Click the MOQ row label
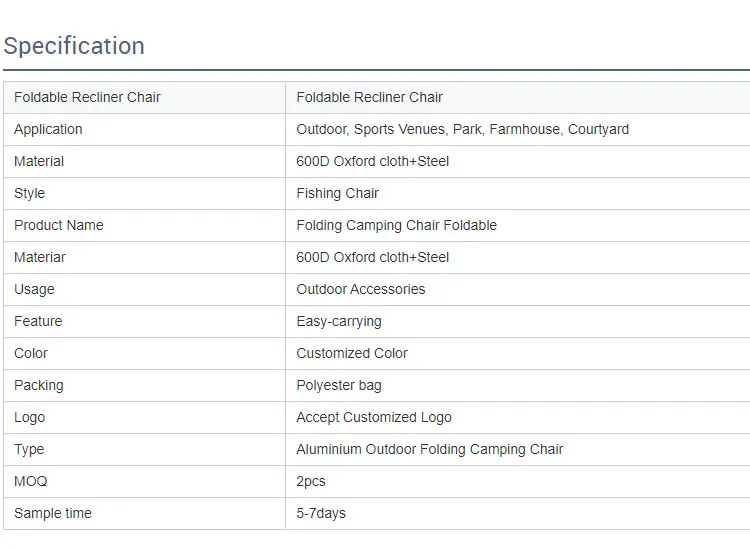750x550 pixels. click(30, 481)
